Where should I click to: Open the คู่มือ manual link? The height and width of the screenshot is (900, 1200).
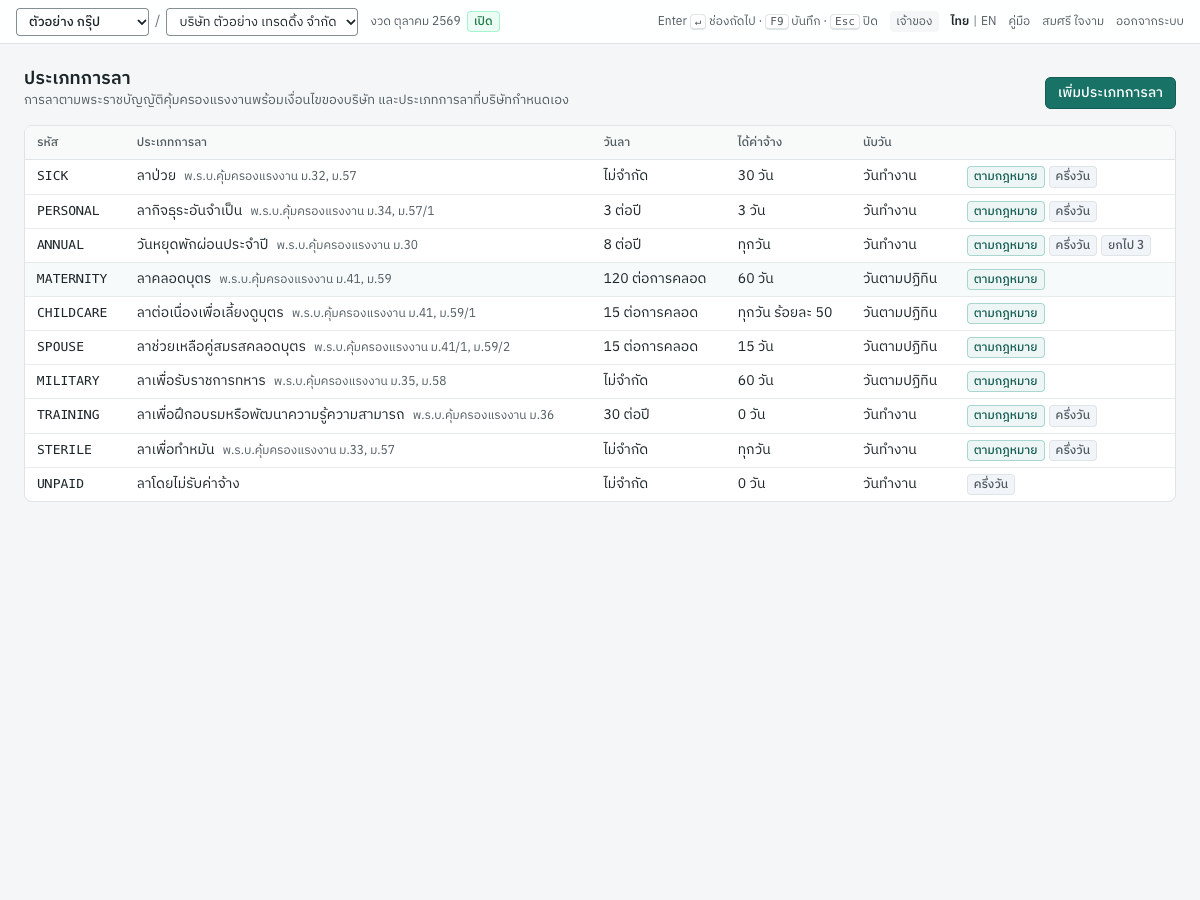pyautogui.click(x=1019, y=21)
